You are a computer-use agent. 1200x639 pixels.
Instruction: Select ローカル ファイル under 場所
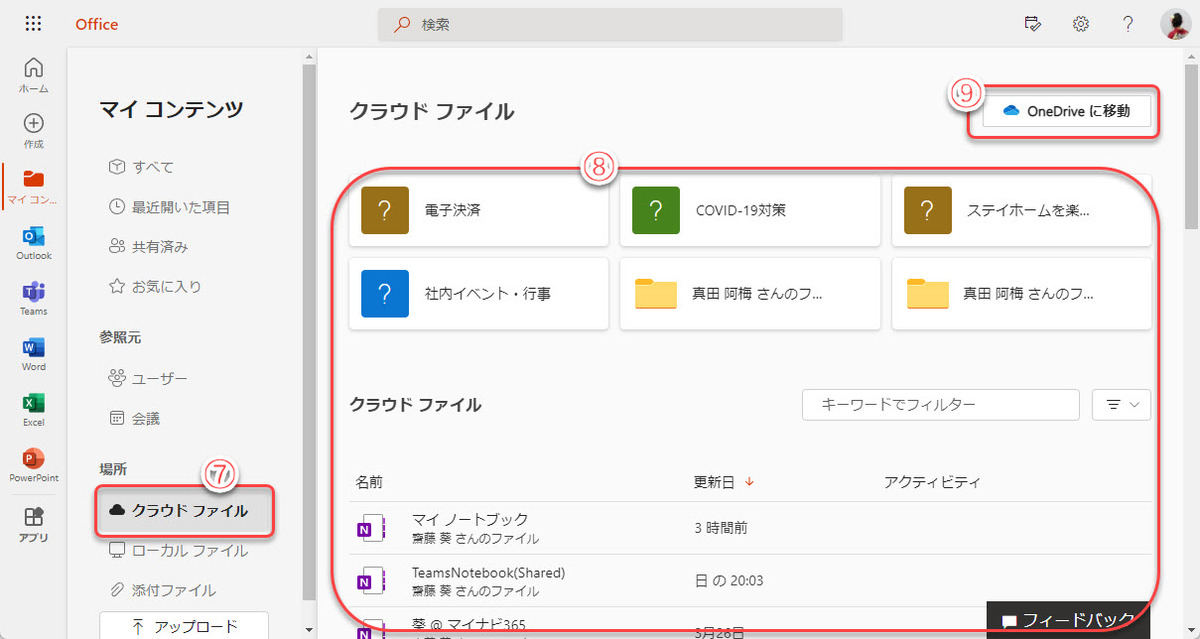pos(178,550)
